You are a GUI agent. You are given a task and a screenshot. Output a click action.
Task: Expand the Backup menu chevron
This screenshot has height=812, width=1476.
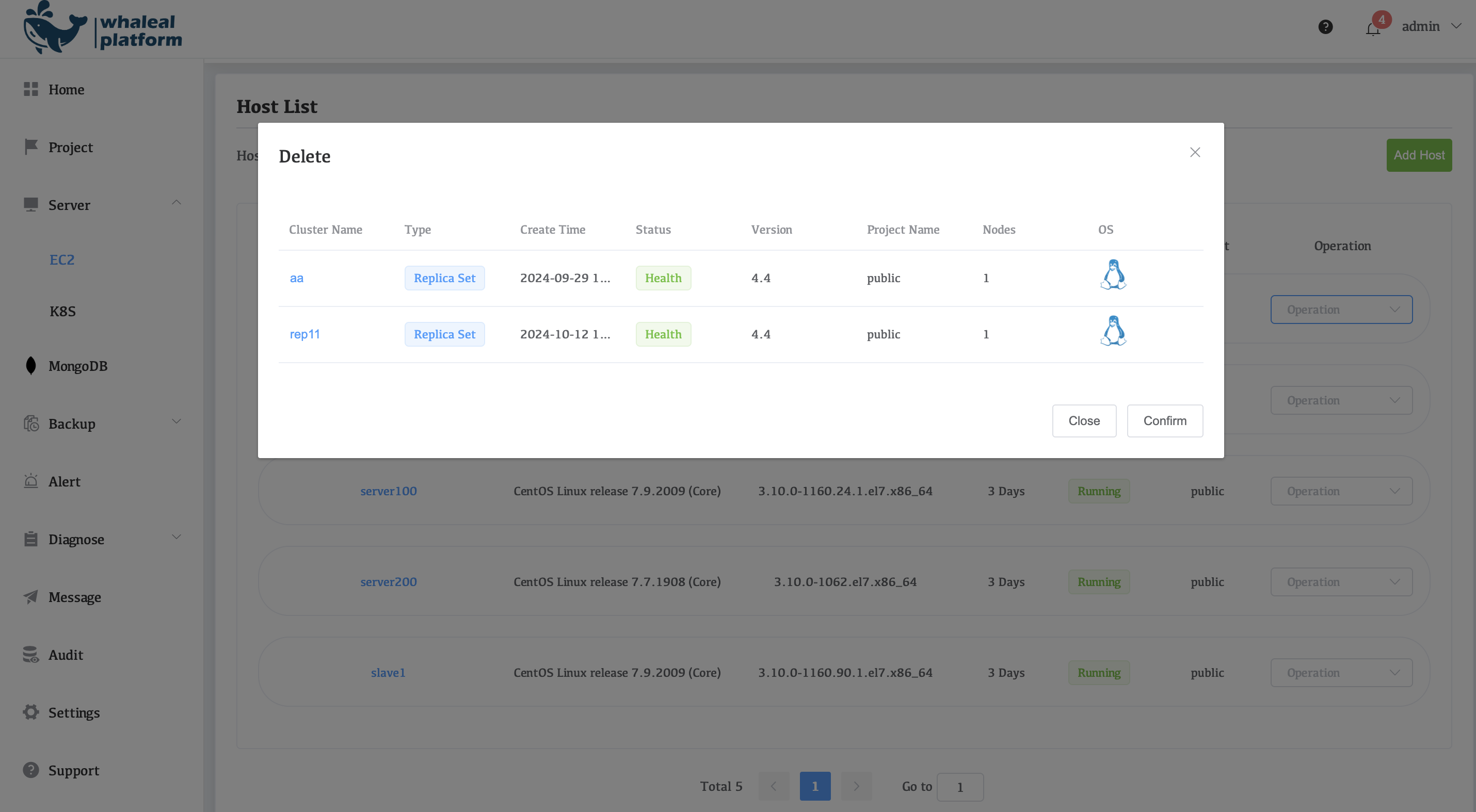pyautogui.click(x=177, y=422)
